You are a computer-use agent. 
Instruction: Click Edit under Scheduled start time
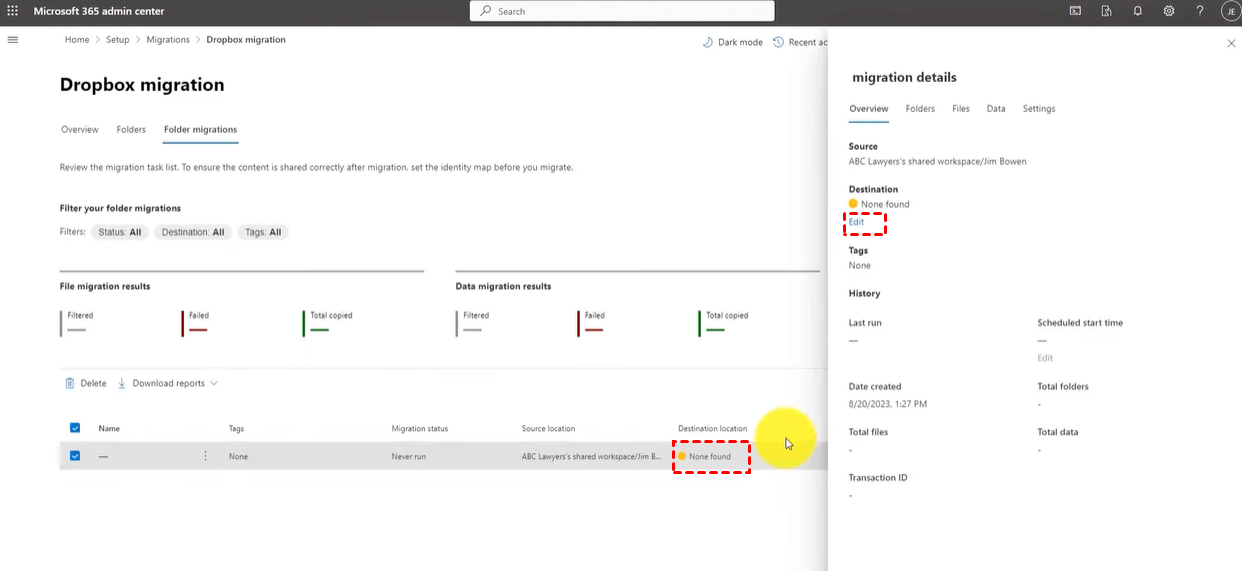tap(1045, 357)
